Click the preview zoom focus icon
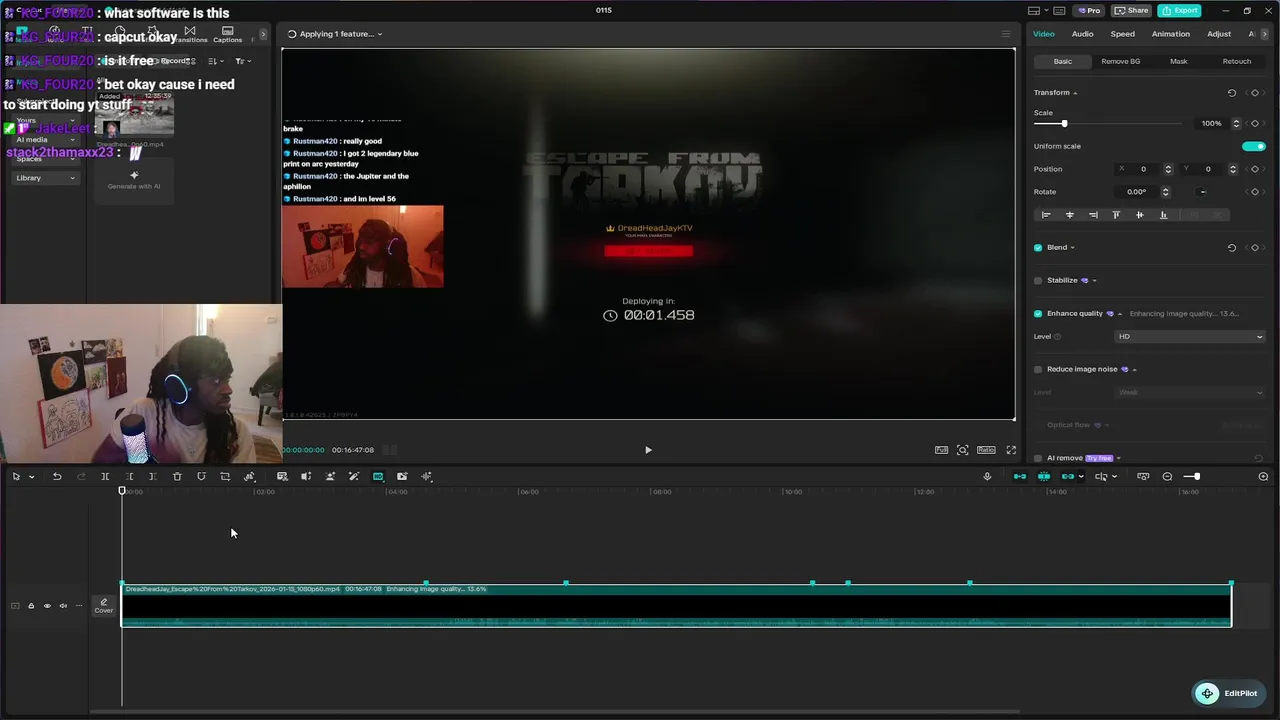Viewport: 1280px width, 720px height. pos(962,450)
